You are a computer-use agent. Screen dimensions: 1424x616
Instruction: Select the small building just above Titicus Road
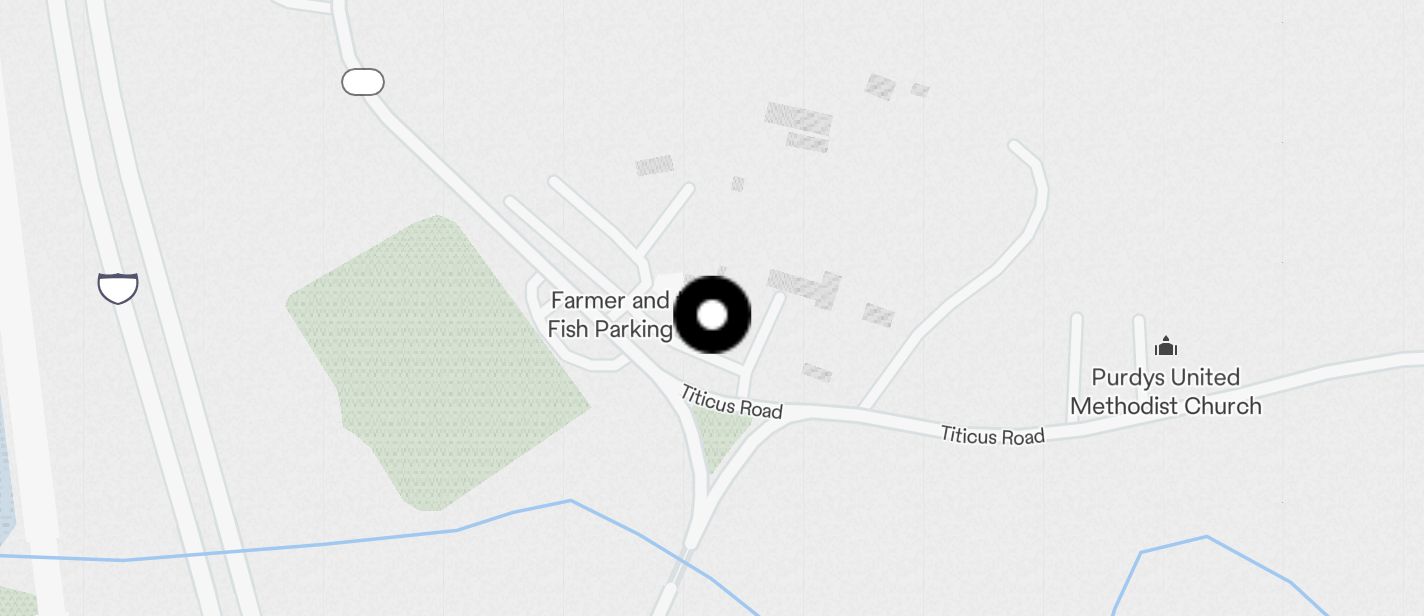point(817,372)
